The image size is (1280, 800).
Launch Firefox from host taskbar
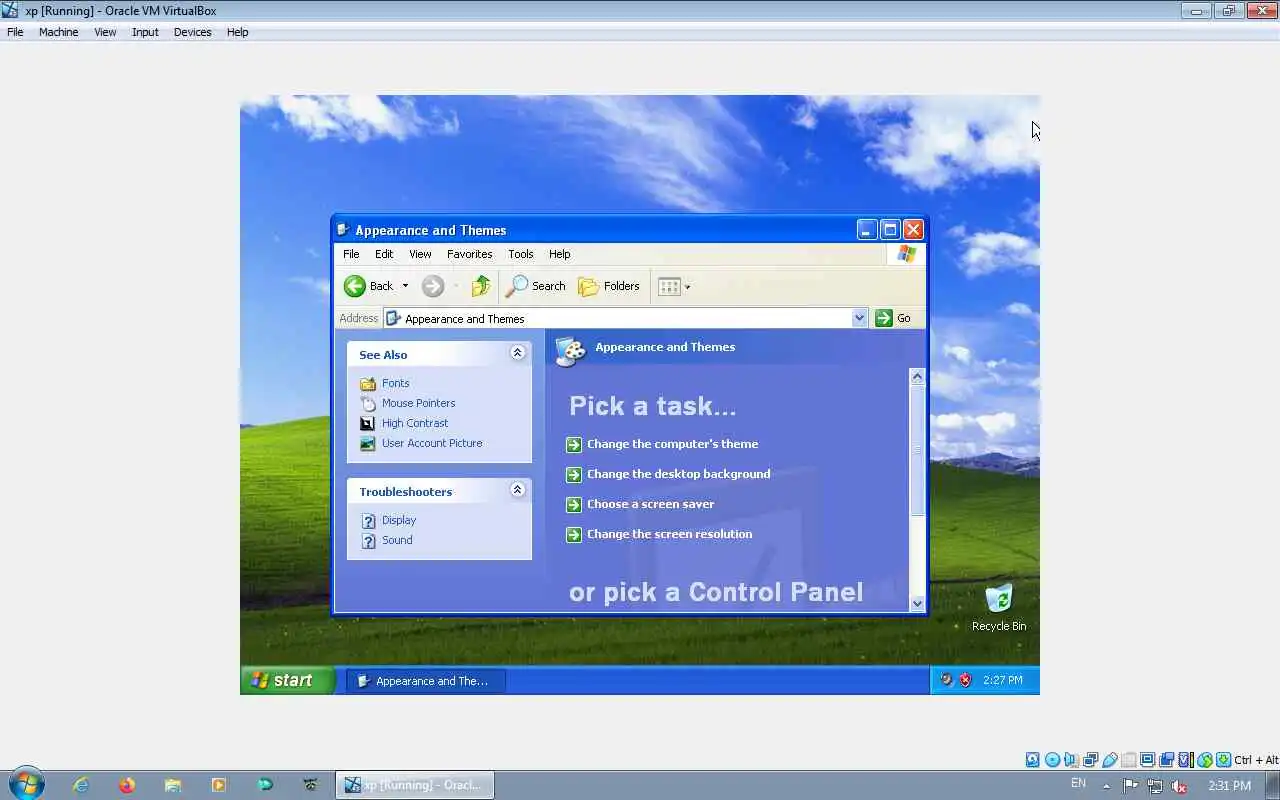(x=127, y=785)
